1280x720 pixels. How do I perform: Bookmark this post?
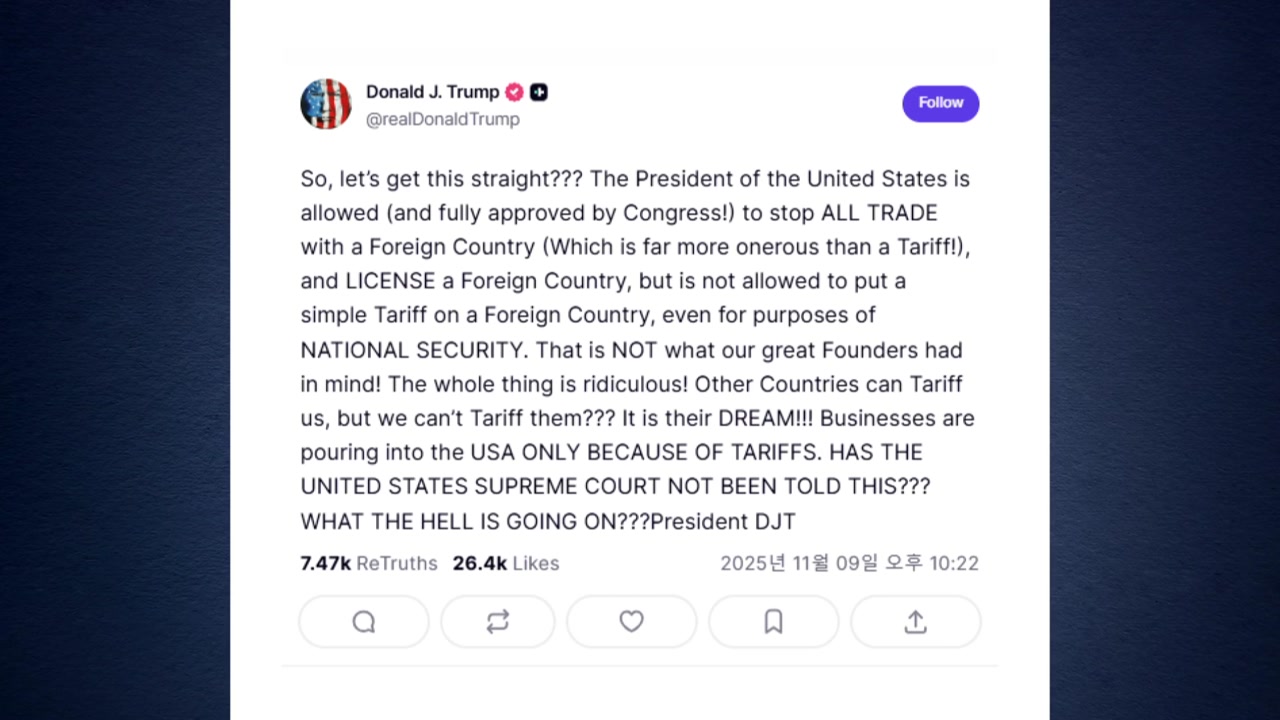[773, 622]
